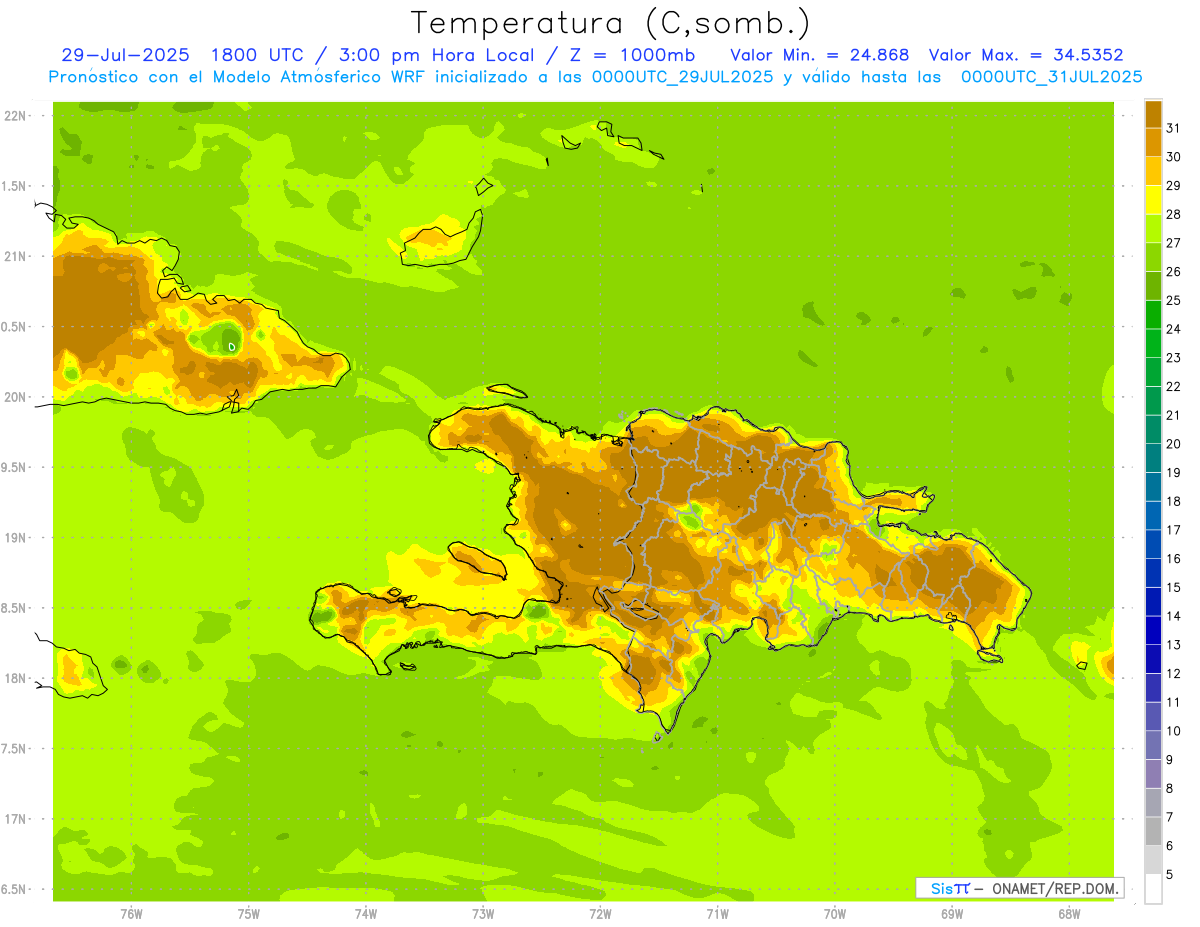The width and height of the screenshot is (1200, 927).
Task: Click 'Valor Min. = 24.868' readout
Action: [820, 55]
